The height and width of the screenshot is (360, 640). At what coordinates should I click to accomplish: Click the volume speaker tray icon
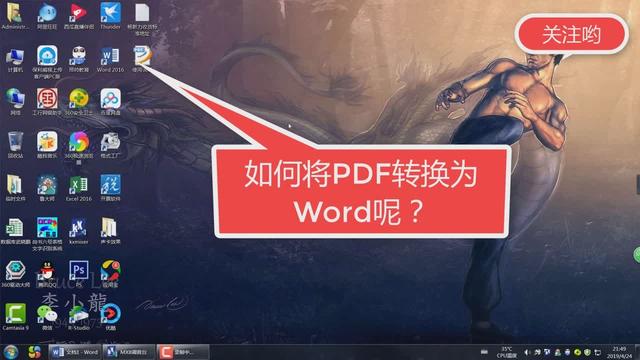pyautogui.click(x=527, y=352)
